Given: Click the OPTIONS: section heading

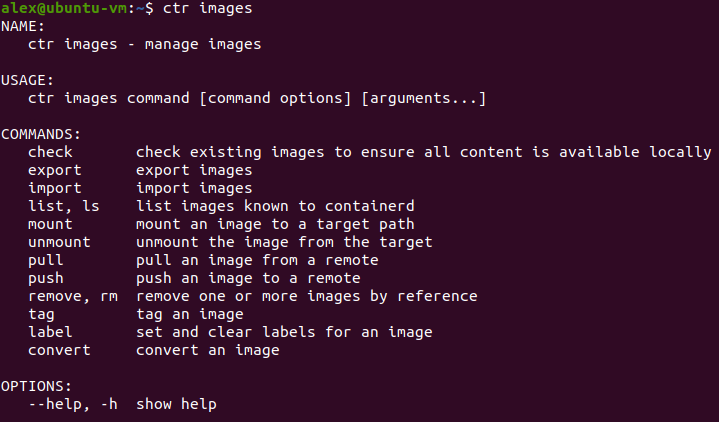Looking at the screenshot, I should tap(36, 386).
